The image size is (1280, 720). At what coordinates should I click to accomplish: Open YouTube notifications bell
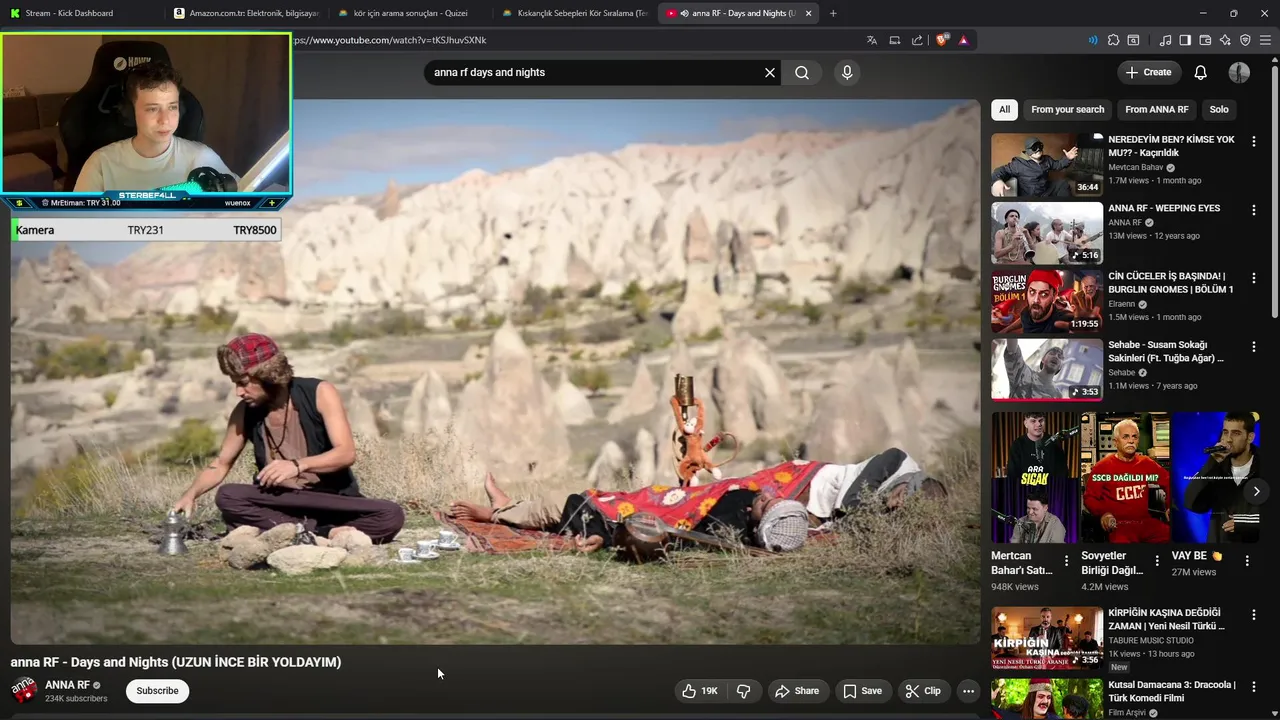(1201, 72)
